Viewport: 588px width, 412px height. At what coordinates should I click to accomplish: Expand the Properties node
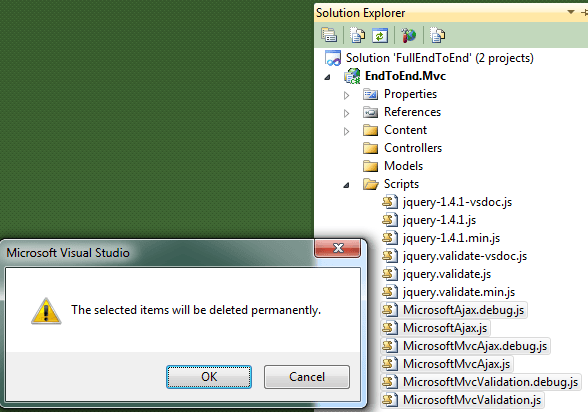(x=346, y=95)
